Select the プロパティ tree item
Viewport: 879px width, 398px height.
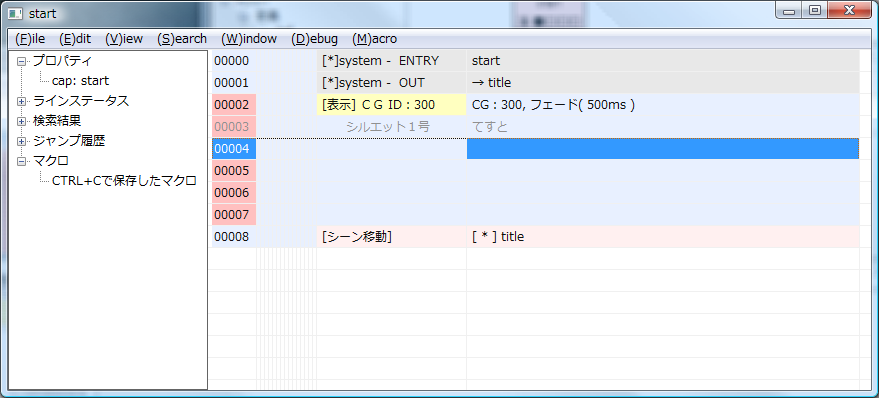click(x=62, y=61)
